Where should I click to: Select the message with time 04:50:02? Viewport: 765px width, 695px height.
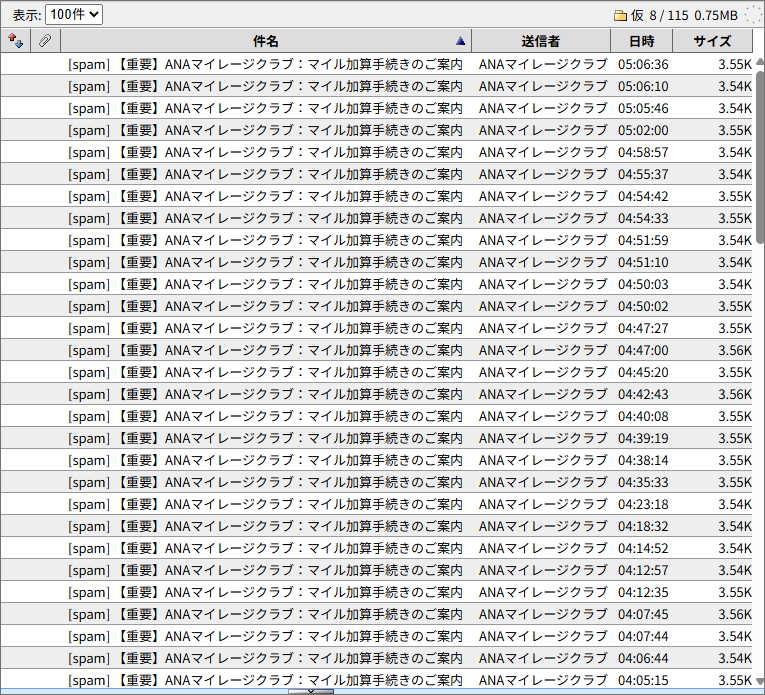click(376, 306)
